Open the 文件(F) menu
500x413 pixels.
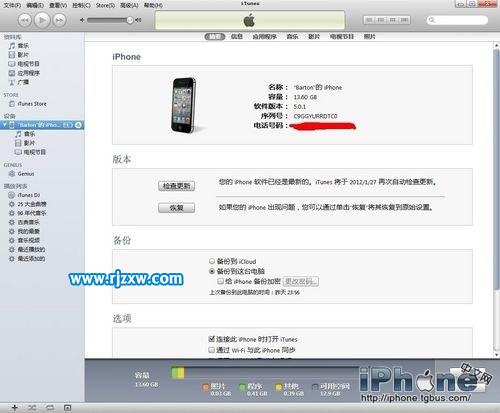click(x=12, y=5)
